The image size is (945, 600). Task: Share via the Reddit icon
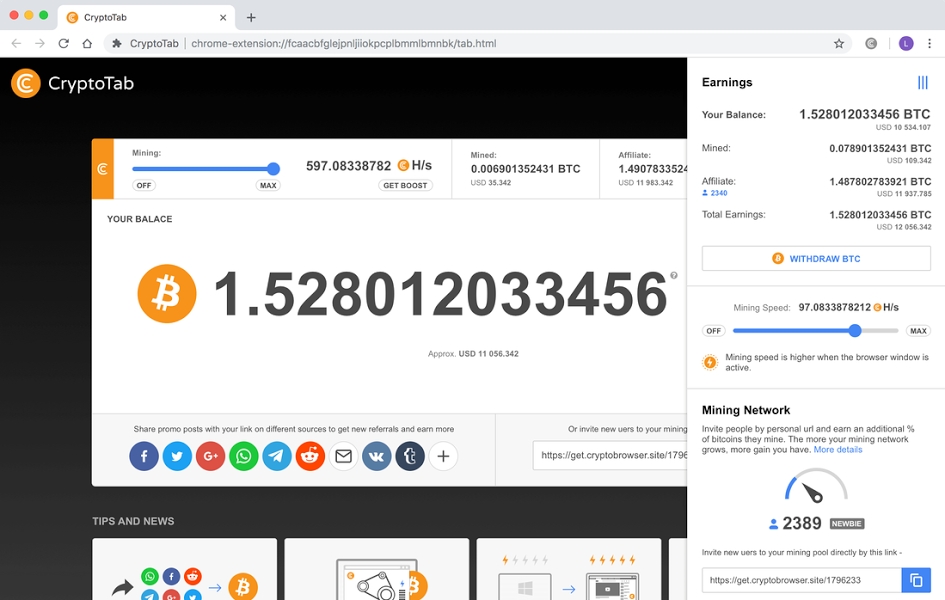coord(310,456)
